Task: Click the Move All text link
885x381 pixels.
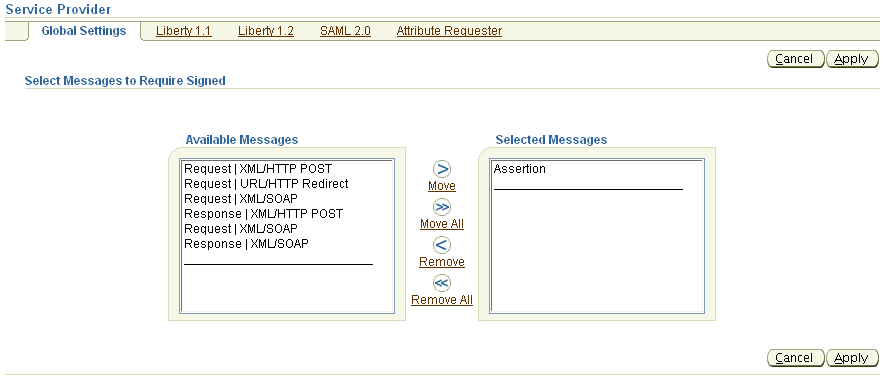Action: point(442,224)
